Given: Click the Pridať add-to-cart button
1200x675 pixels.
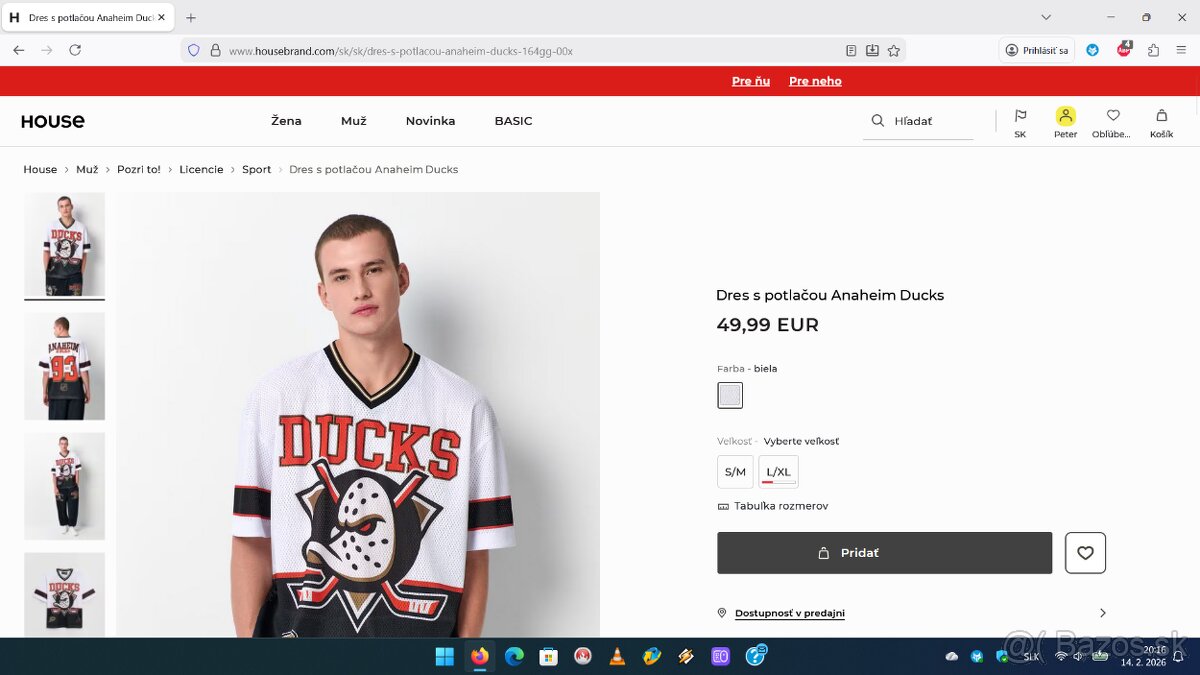Looking at the screenshot, I should tap(884, 552).
